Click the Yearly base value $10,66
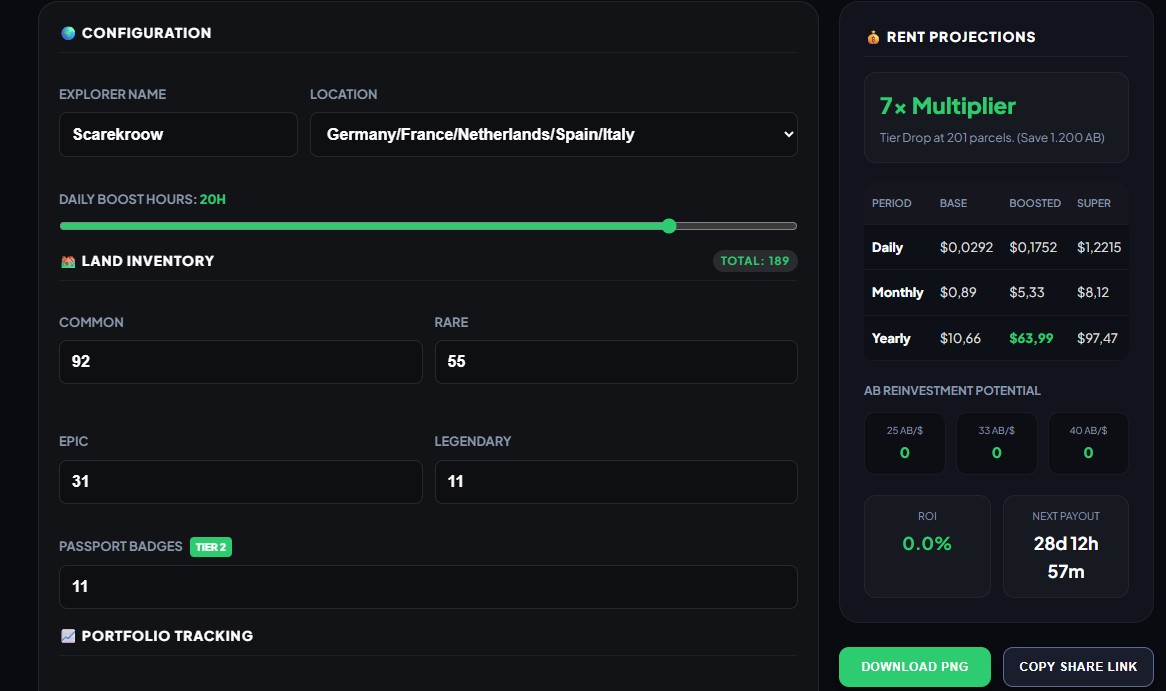Screen dimensions: 1166x691 [960, 338]
